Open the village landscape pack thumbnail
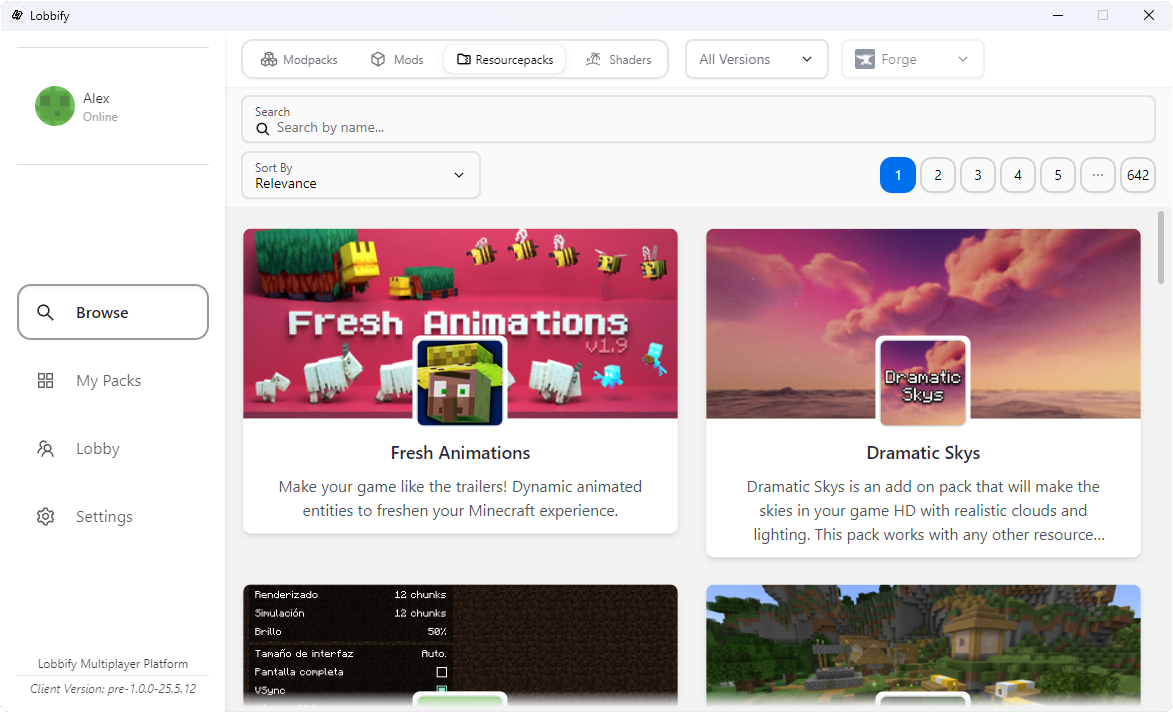The height and width of the screenshot is (713, 1173). pos(923,645)
